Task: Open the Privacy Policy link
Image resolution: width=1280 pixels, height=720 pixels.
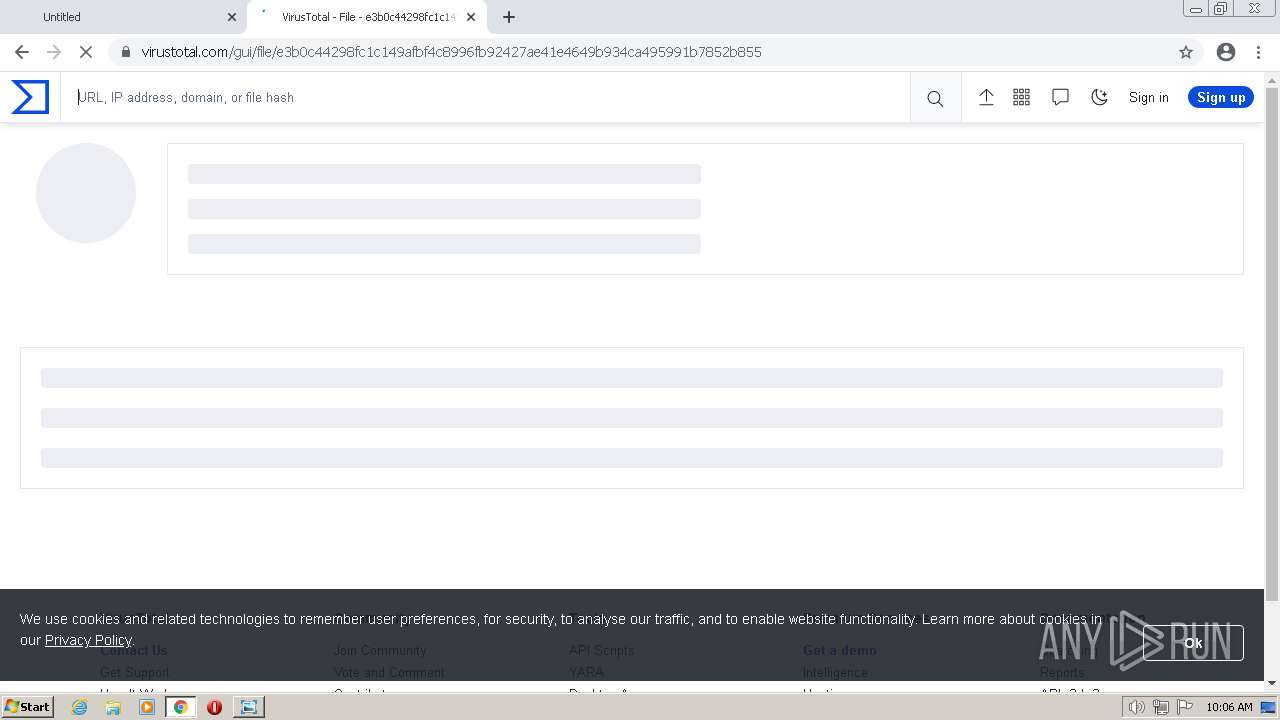Action: tap(88, 640)
